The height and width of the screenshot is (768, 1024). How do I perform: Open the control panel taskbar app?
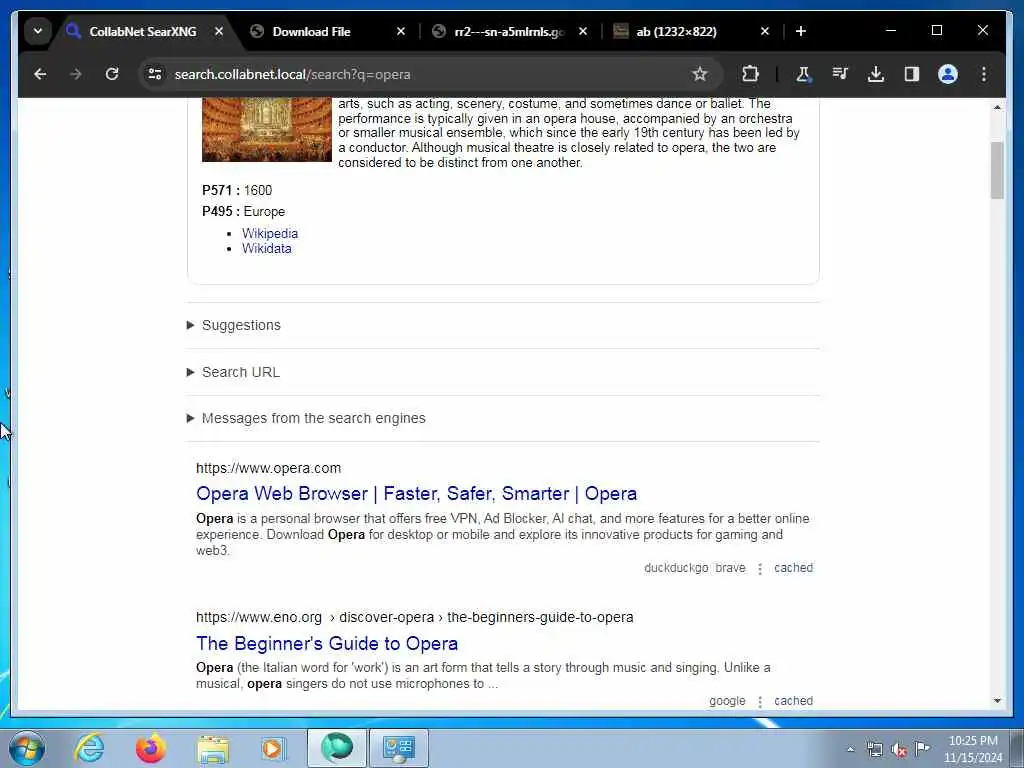tap(399, 748)
